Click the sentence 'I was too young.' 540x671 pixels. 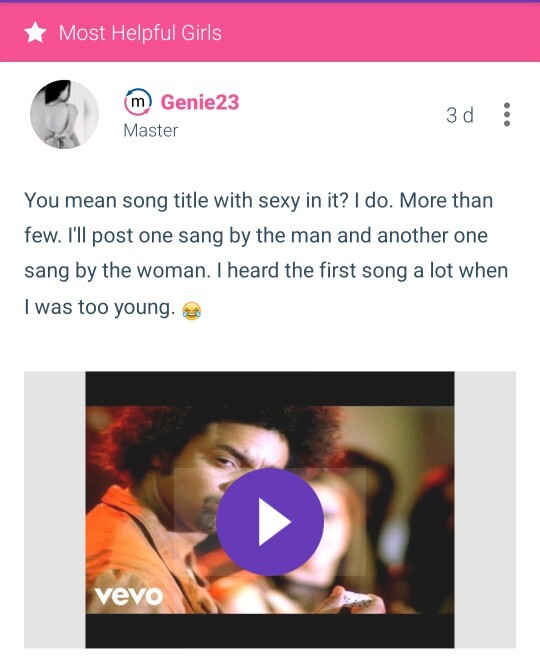(100, 307)
